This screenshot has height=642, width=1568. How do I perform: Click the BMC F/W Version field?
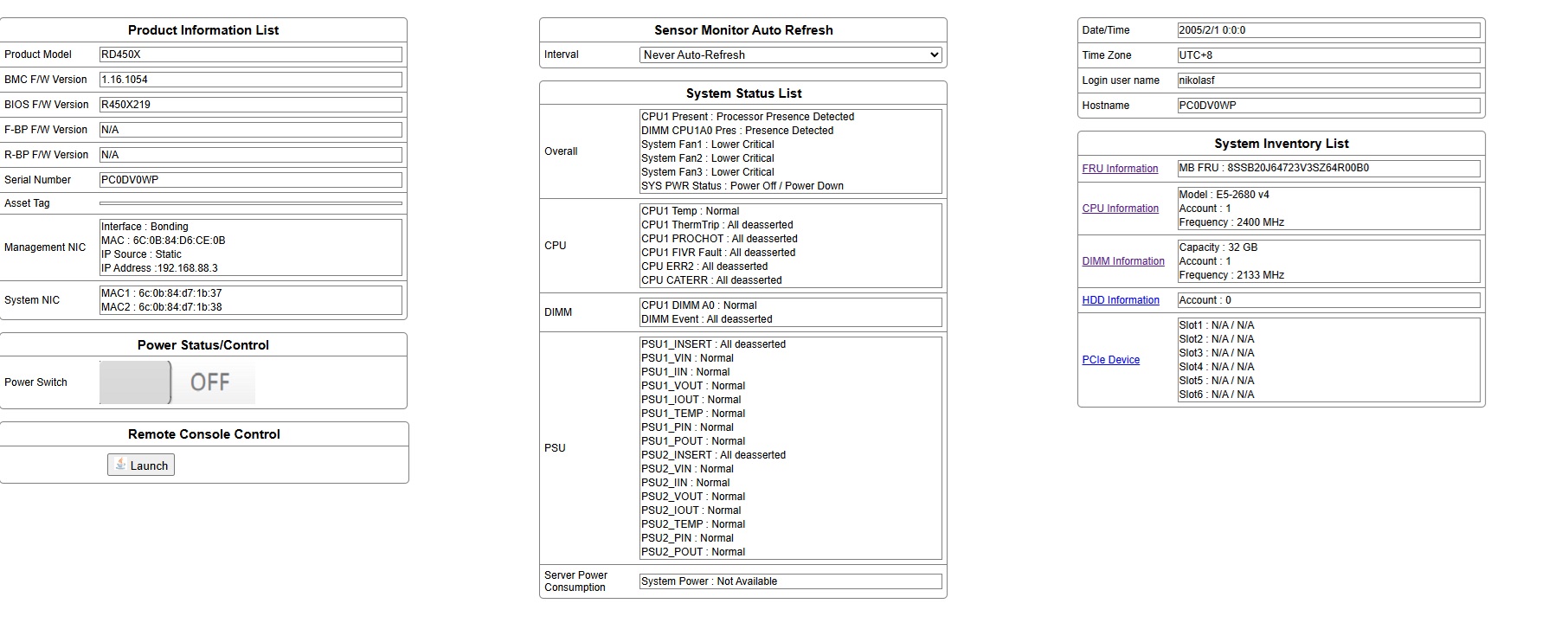[251, 80]
